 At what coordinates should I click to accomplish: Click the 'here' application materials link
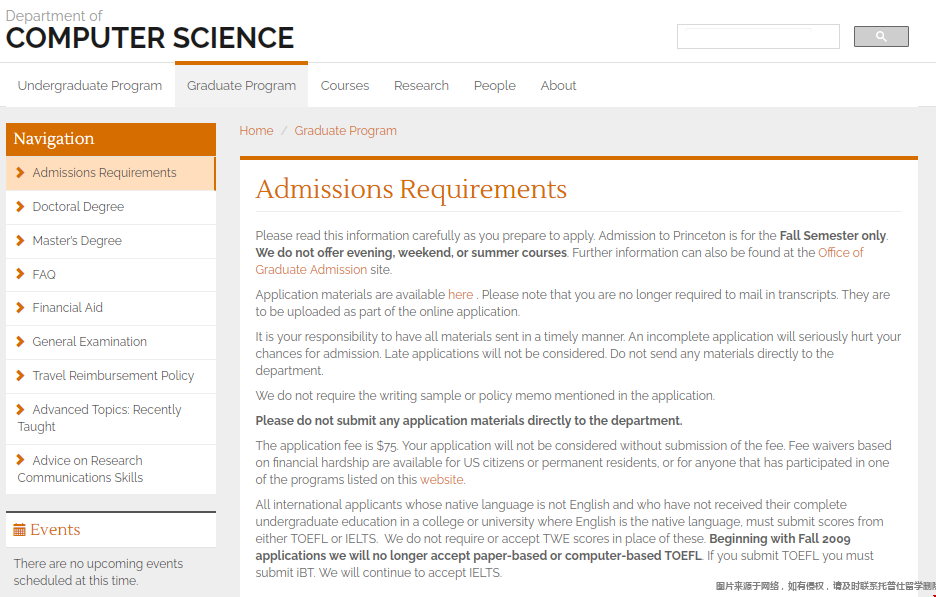coord(460,295)
